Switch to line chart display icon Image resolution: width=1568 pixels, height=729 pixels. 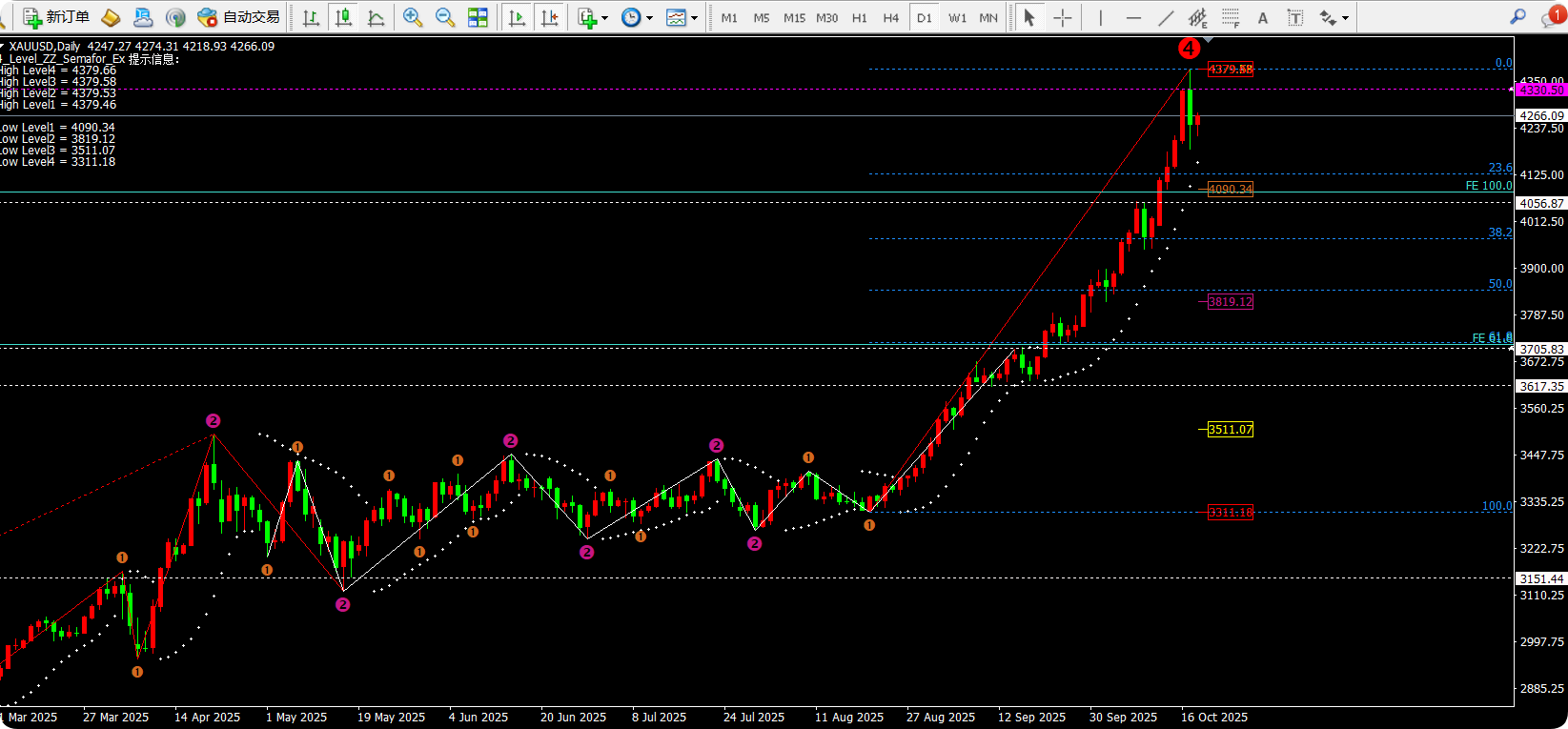(377, 17)
